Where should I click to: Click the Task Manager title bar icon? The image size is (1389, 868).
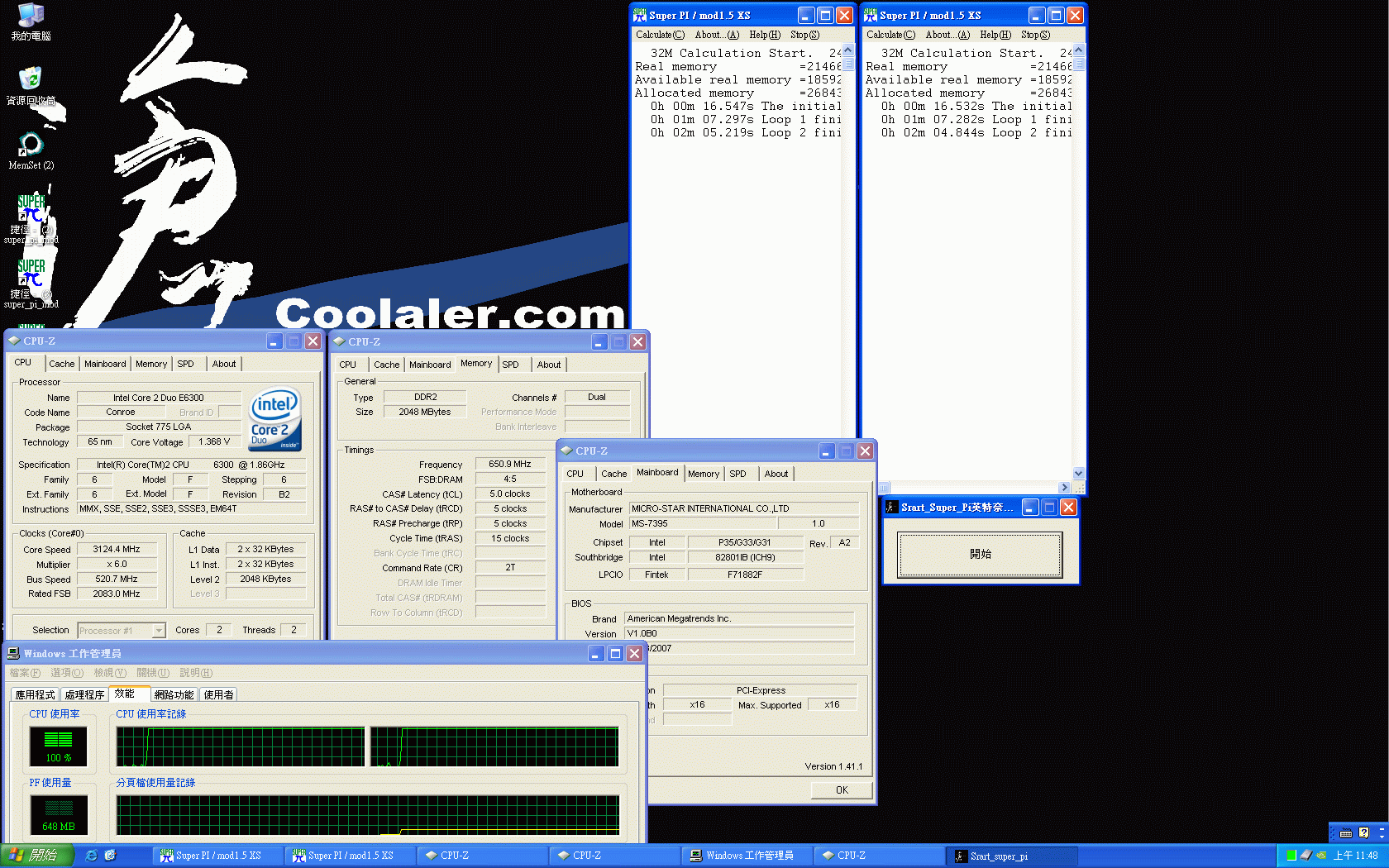coord(13,653)
